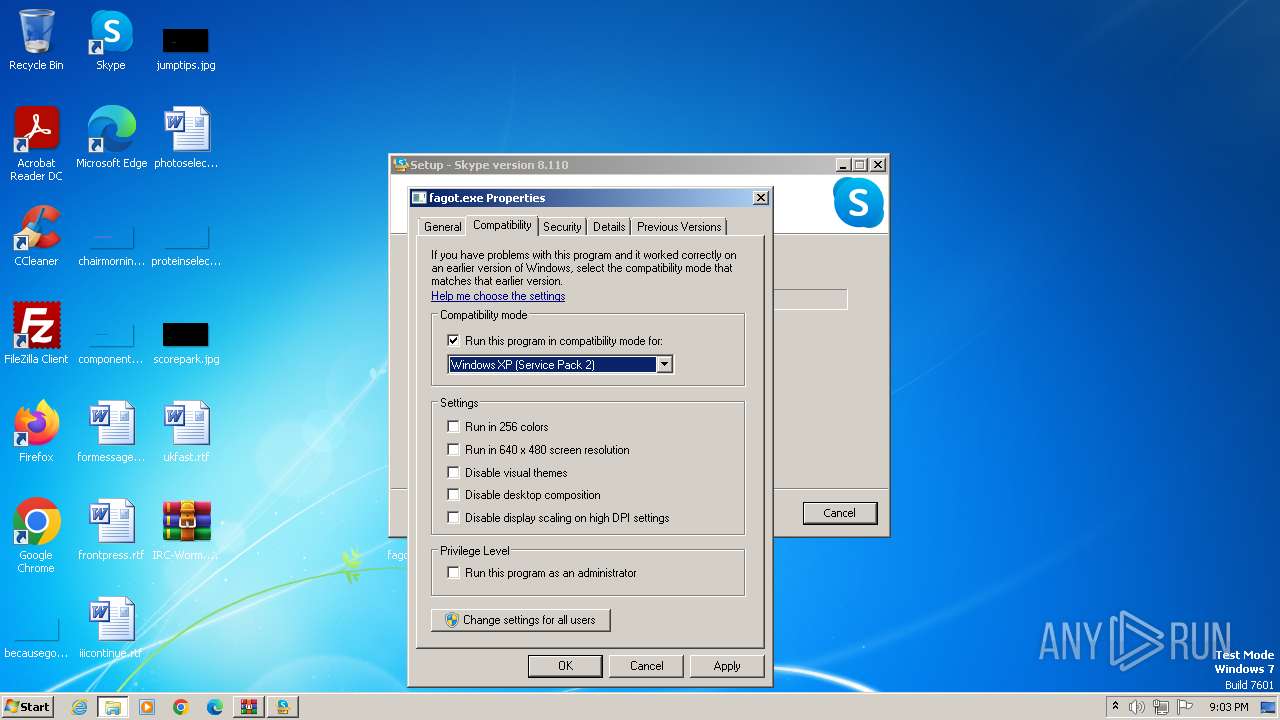Check Disable desktop composition

454,495
